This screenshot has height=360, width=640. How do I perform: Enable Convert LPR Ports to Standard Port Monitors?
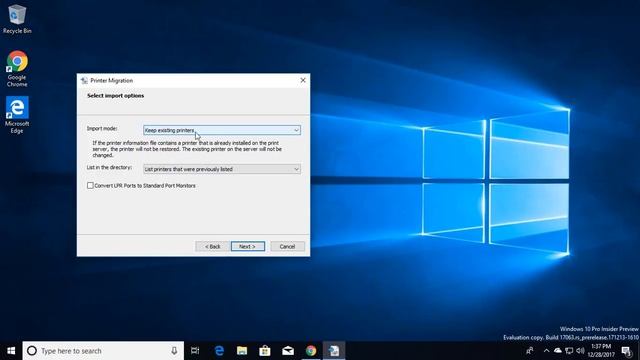pyautogui.click(x=90, y=186)
